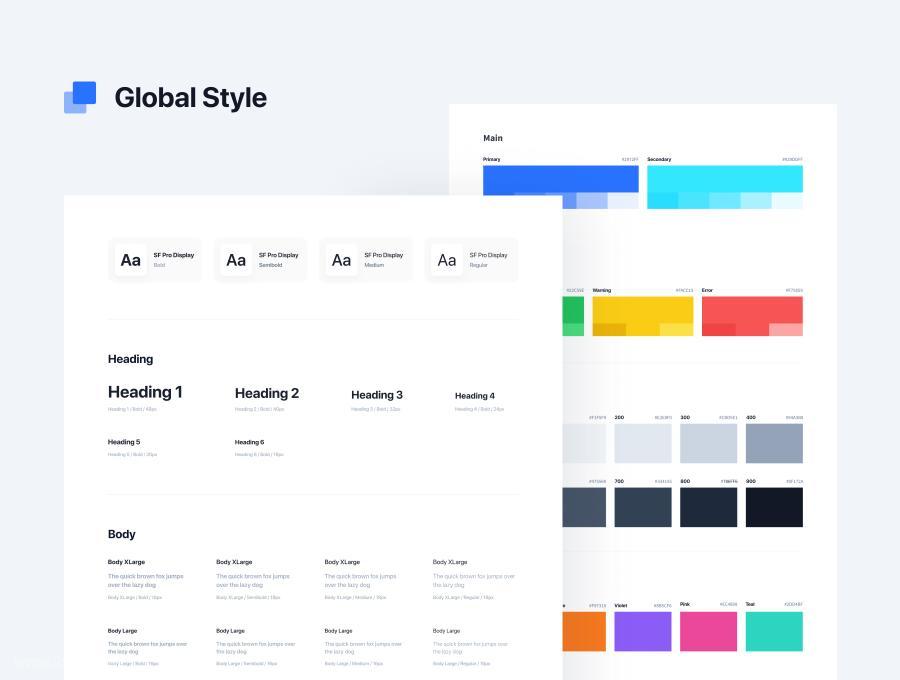
Task: Click the Body section label
Action: (122, 534)
